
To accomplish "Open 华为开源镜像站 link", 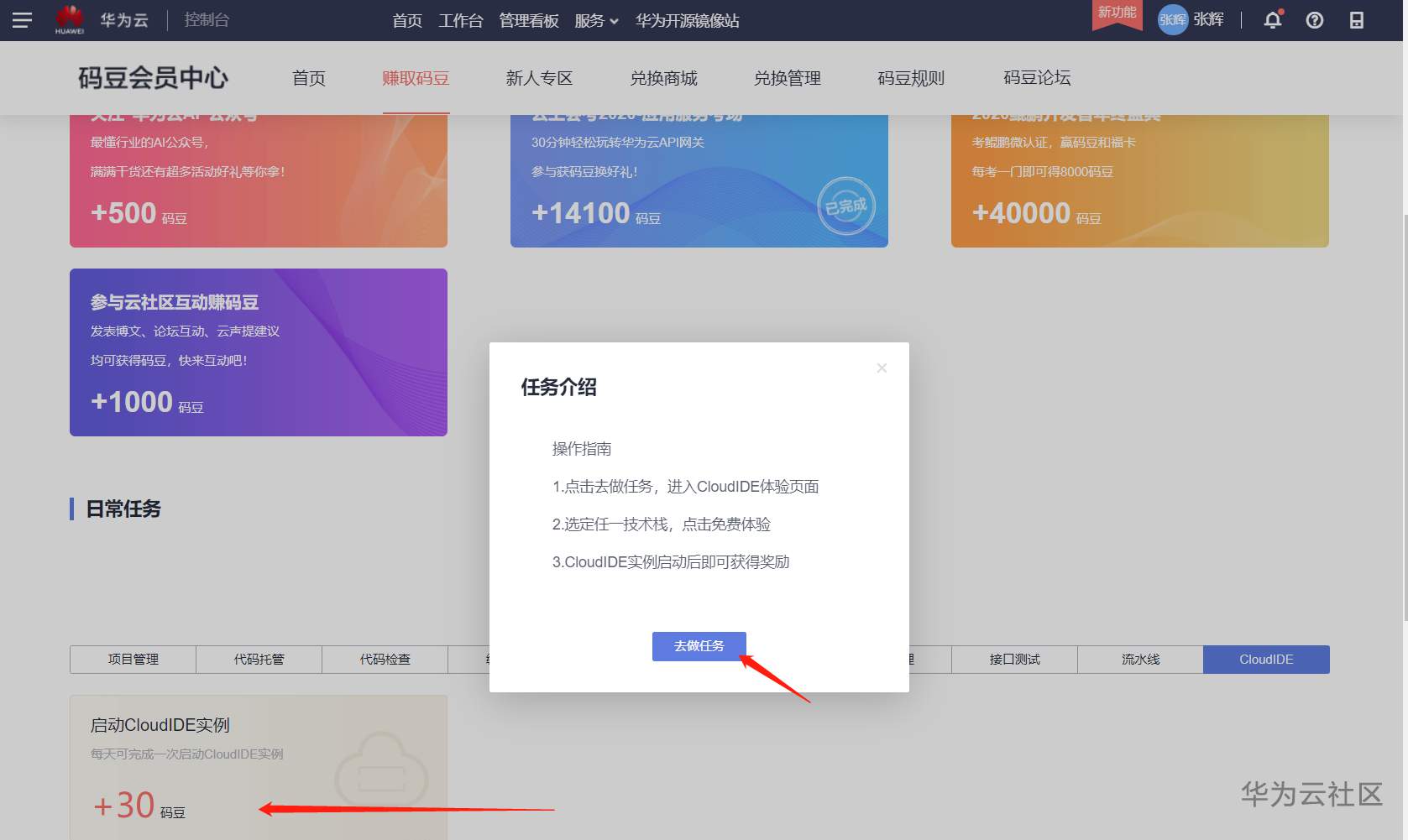I will click(x=688, y=20).
